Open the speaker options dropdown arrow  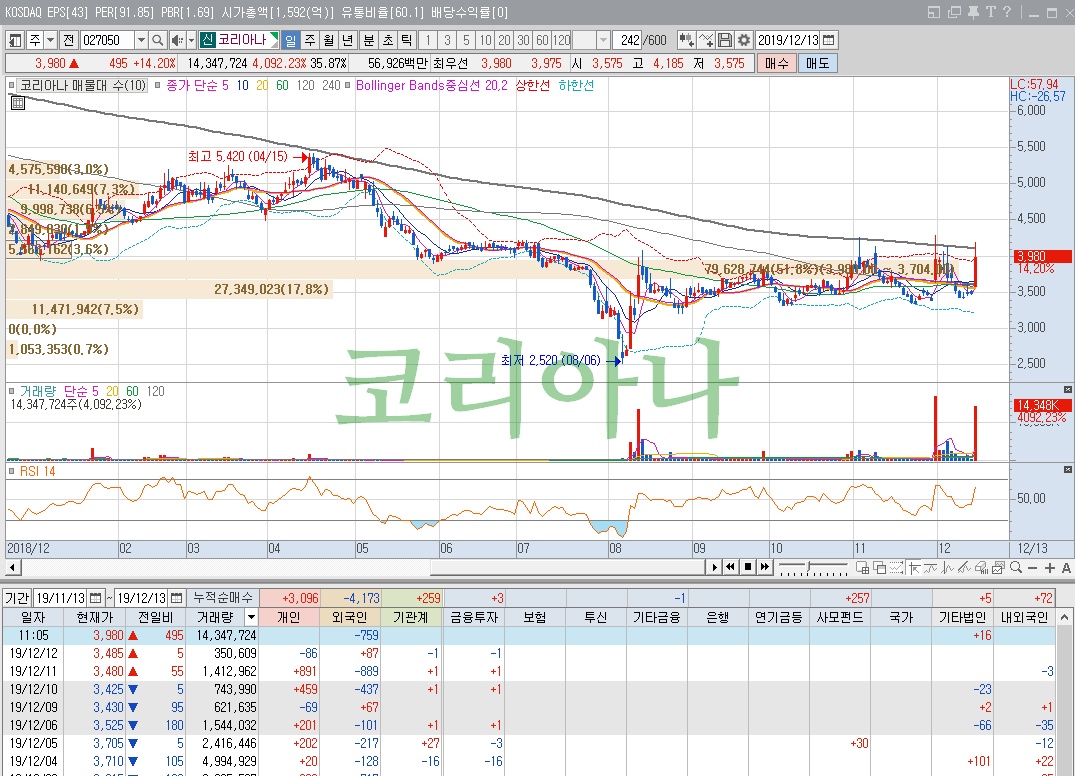(191, 40)
